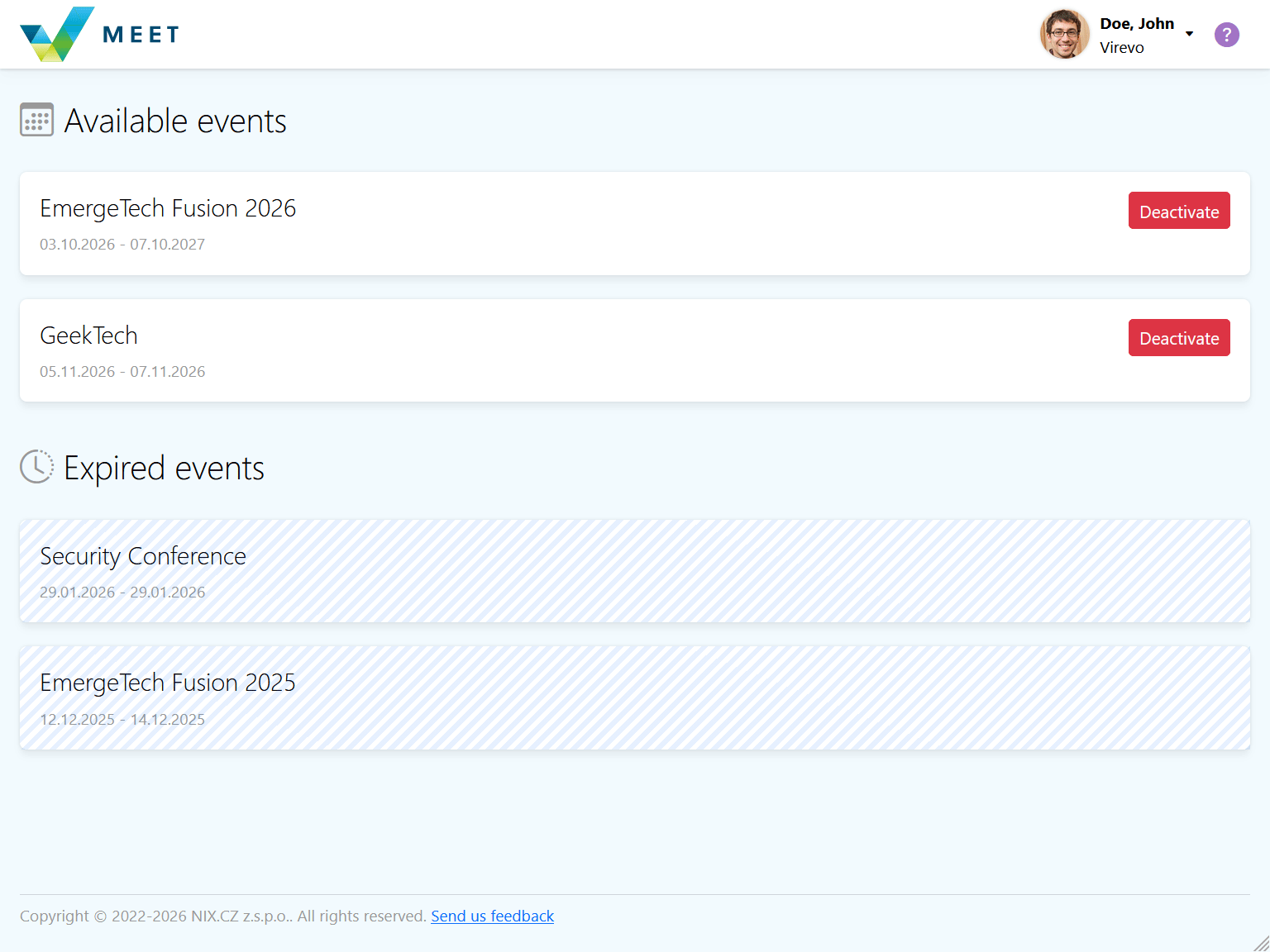Follow the Send us feedback link
Screen dimensions: 1270x952
492,916
